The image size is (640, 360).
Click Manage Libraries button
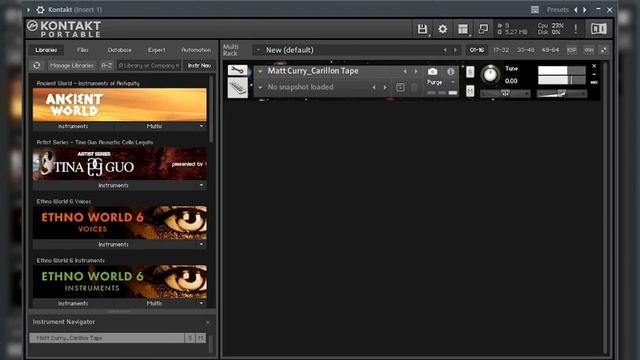[x=71, y=65]
